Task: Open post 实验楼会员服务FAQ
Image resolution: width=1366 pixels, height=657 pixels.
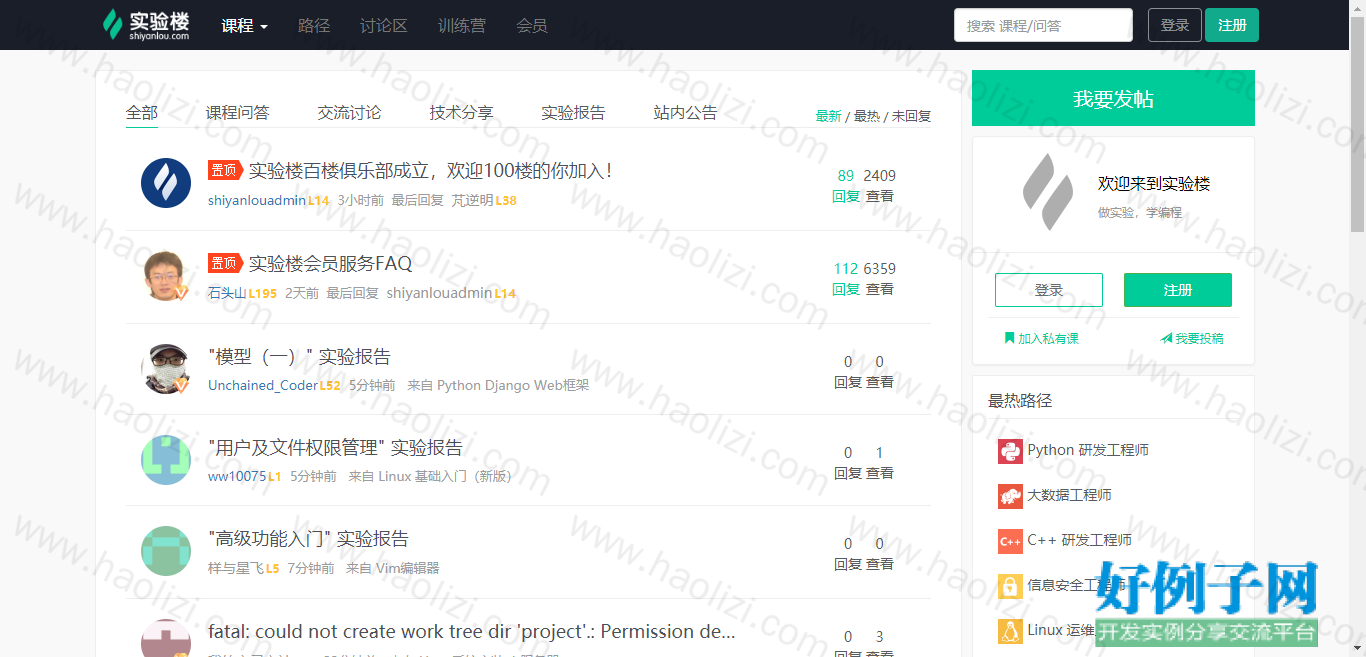Action: [330, 264]
